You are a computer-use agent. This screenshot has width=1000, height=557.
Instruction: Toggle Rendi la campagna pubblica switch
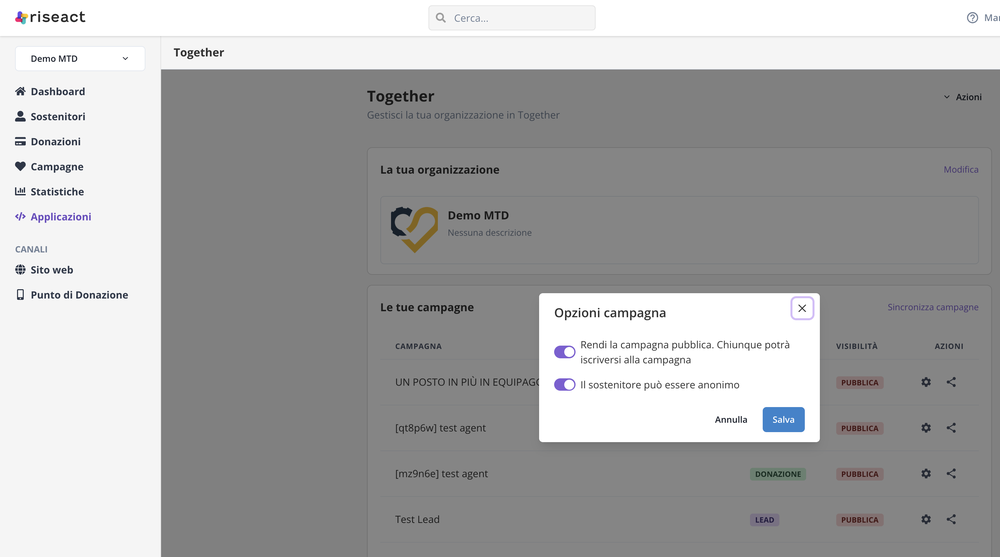pyautogui.click(x=564, y=352)
